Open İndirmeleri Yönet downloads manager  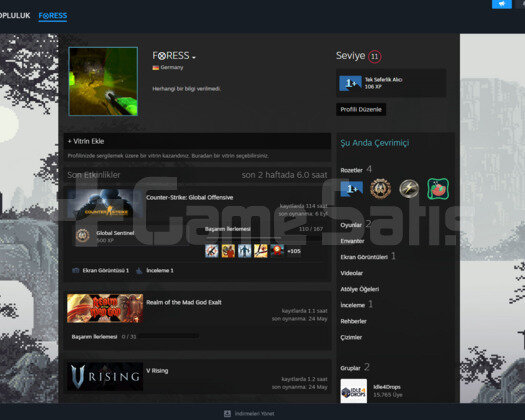(254, 414)
